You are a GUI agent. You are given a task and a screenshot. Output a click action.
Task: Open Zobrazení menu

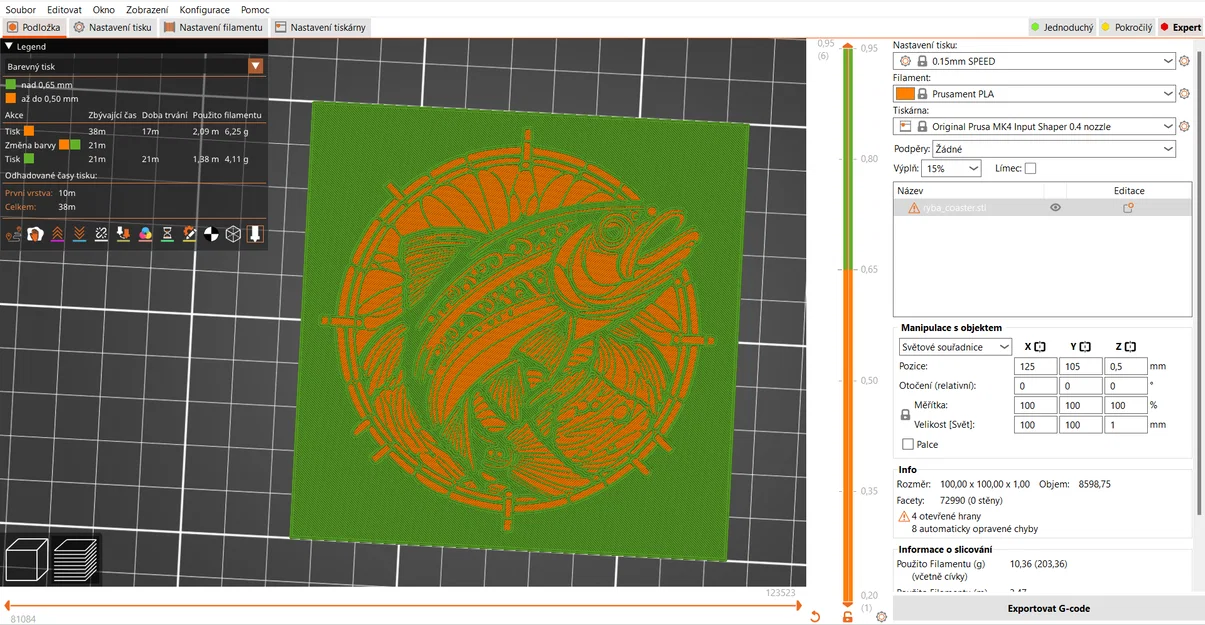tap(147, 9)
